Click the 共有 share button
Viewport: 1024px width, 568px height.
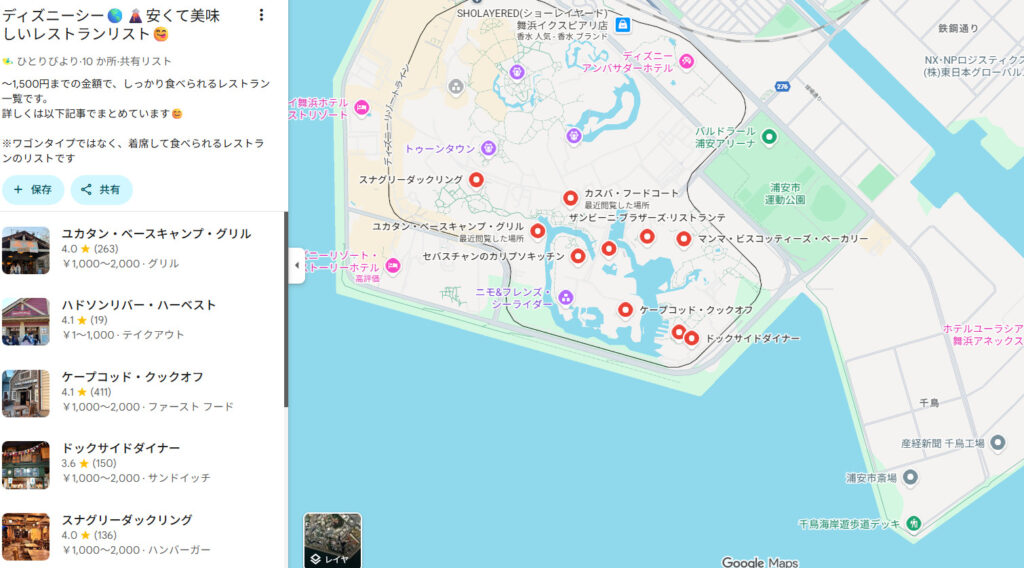click(101, 189)
